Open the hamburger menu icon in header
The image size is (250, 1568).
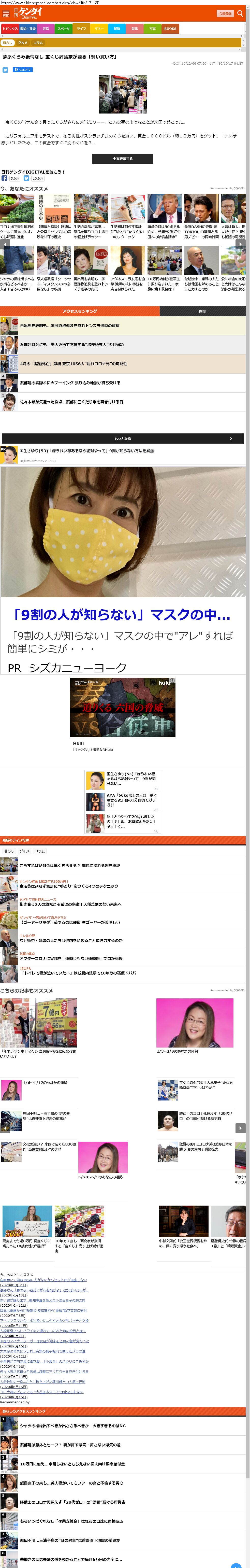[x=6, y=13]
